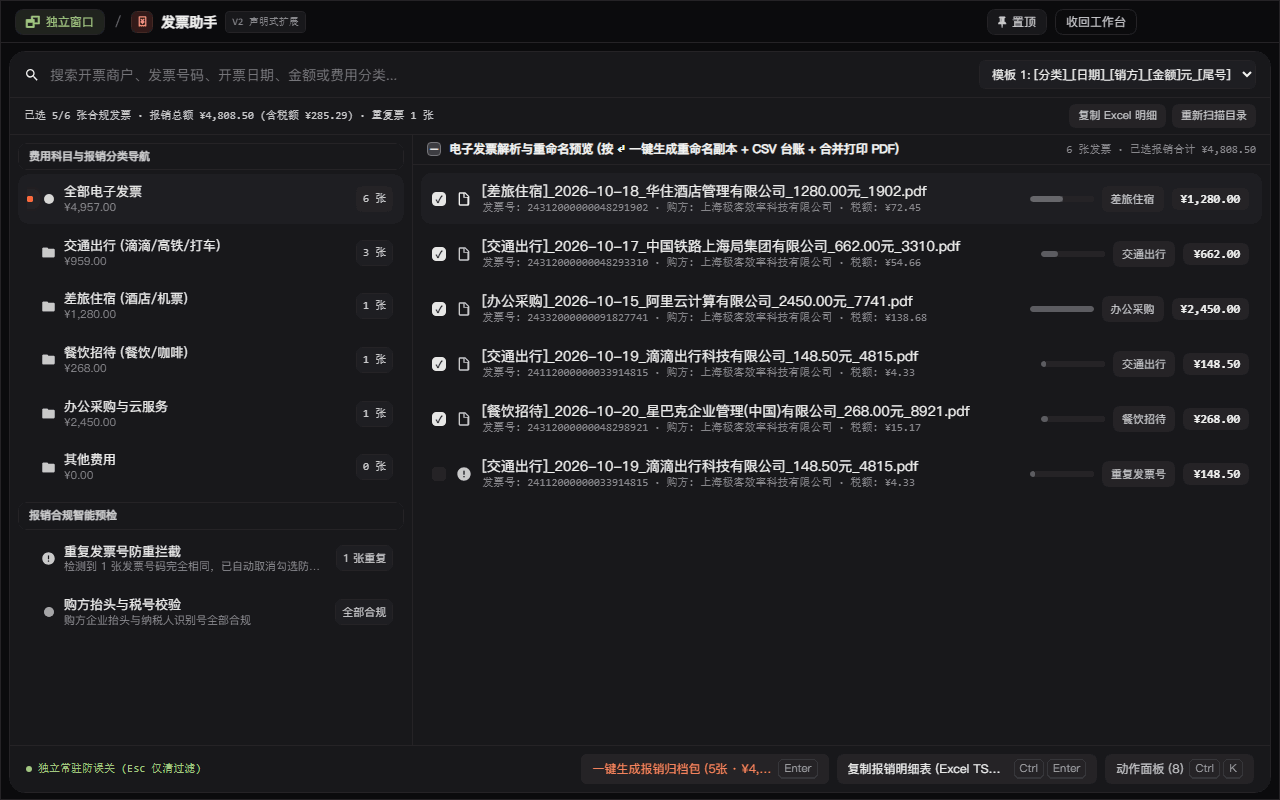Click the file icon of 华住酒店 invoice
This screenshot has height=800, width=1280.
tap(464, 199)
